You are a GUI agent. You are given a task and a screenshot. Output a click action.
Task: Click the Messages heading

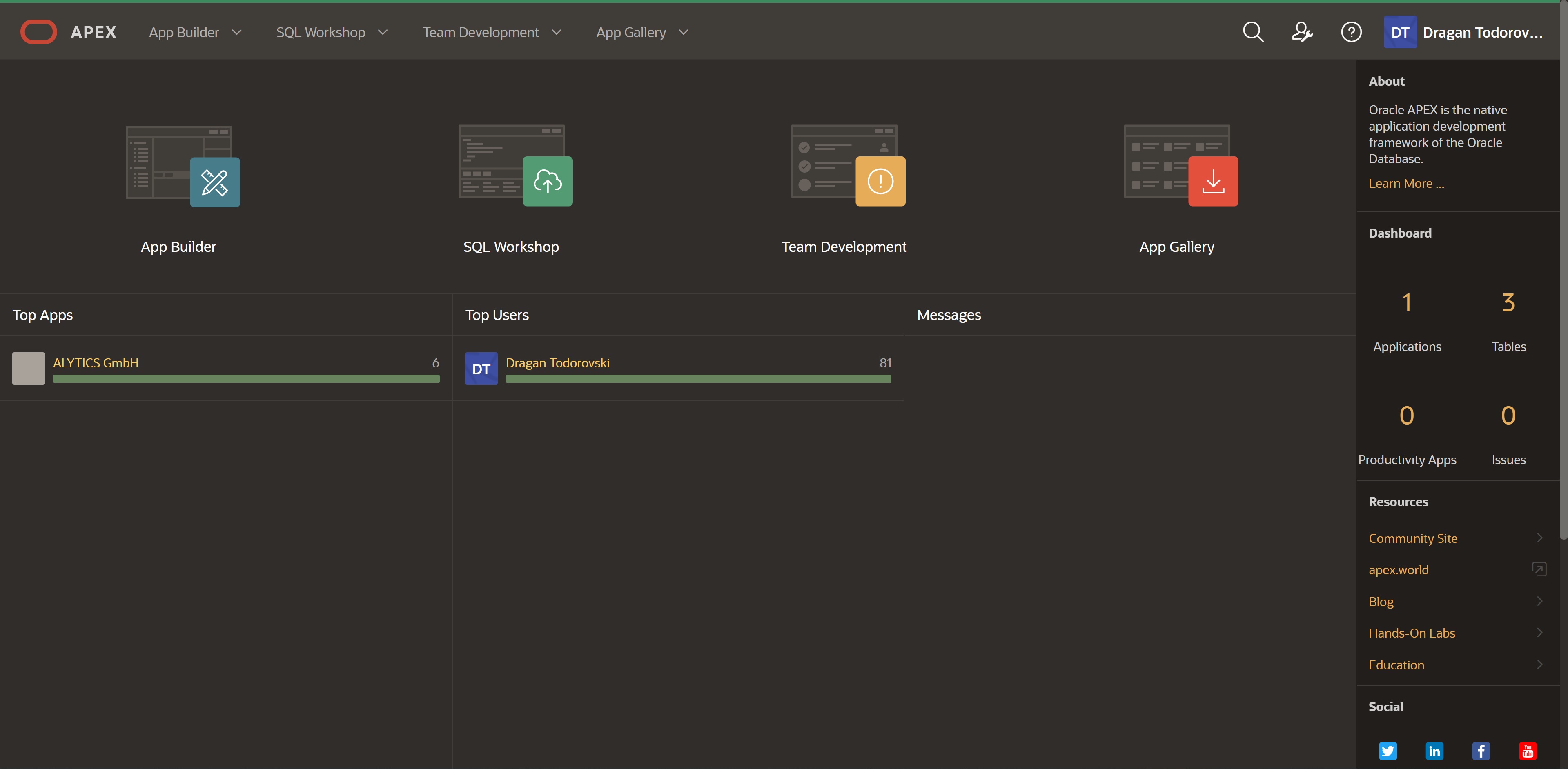948,315
